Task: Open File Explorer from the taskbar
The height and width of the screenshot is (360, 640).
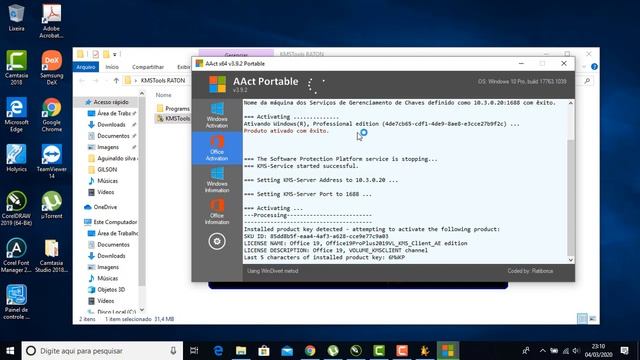Action: pyautogui.click(x=241, y=351)
